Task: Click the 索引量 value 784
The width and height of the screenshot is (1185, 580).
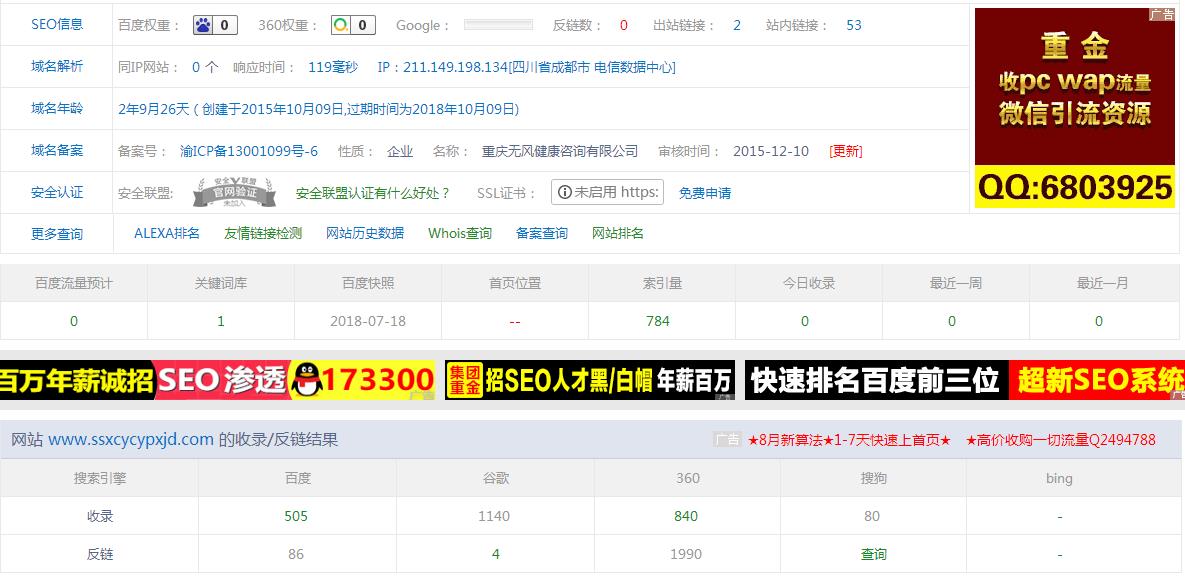Action: 657,321
